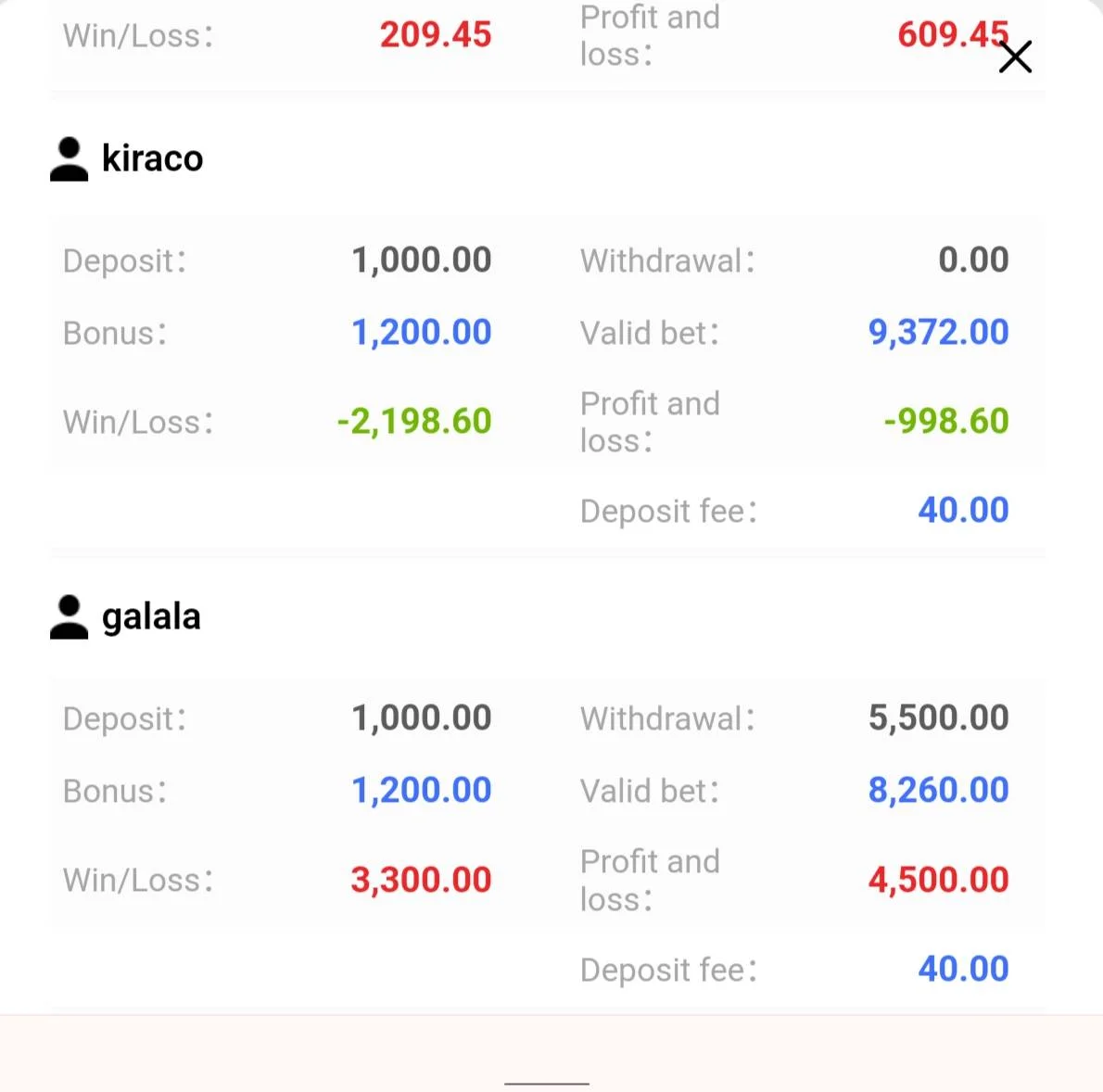This screenshot has height=1092, width=1103.
Task: Tap galala's Win/Loss value 3,300.00
Action: tap(422, 881)
